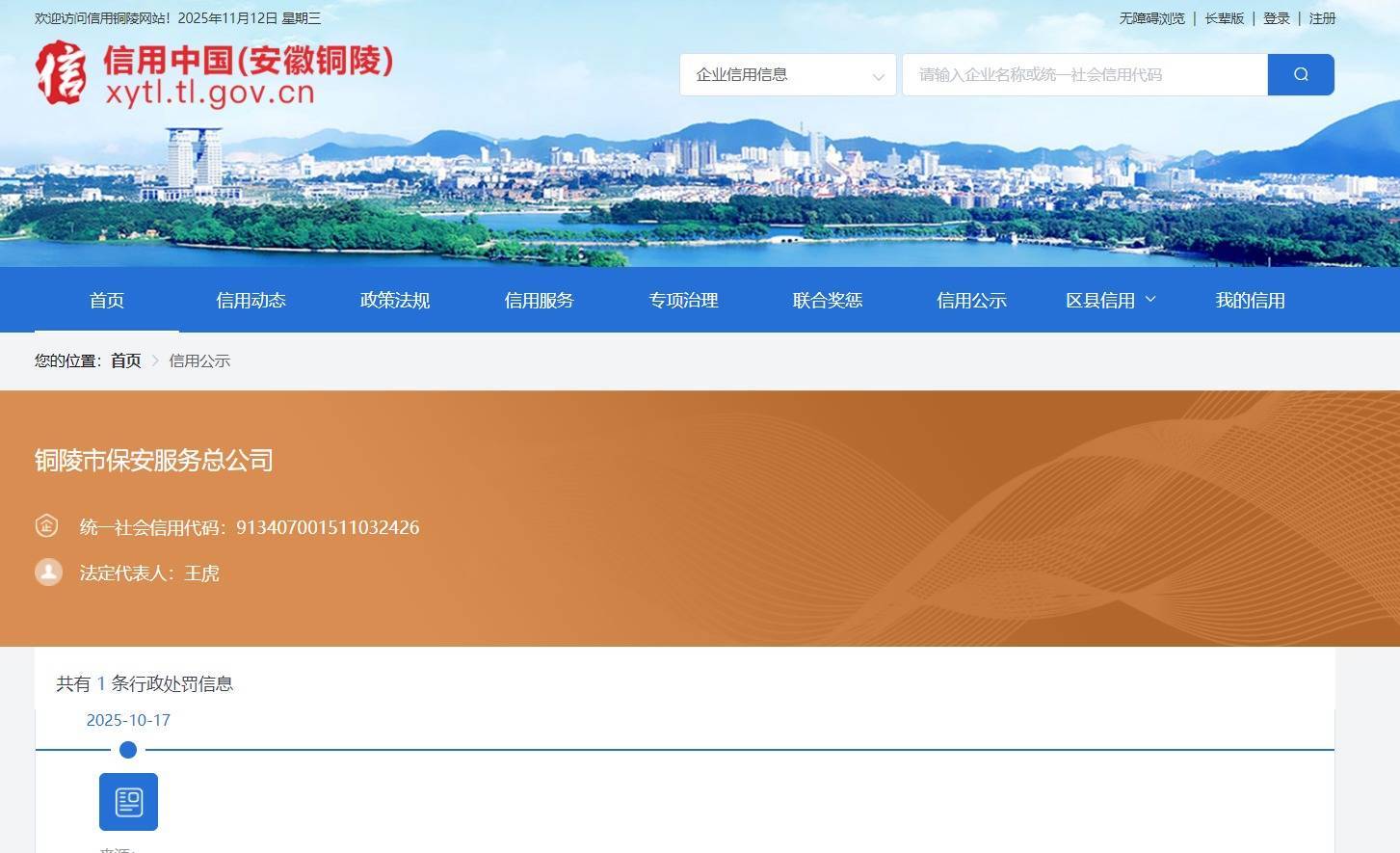Click the blue dot on the timeline
This screenshot has width=1400, height=853.
point(127,750)
